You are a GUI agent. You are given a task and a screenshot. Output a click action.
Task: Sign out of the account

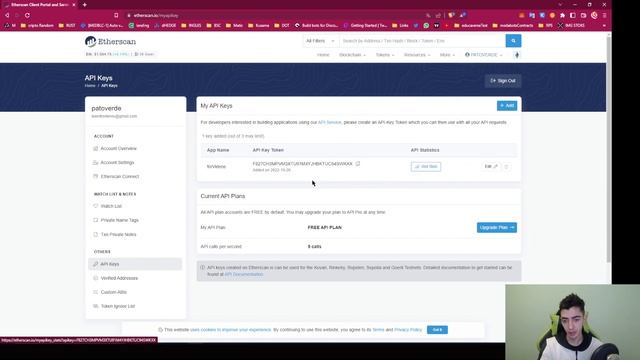point(503,81)
